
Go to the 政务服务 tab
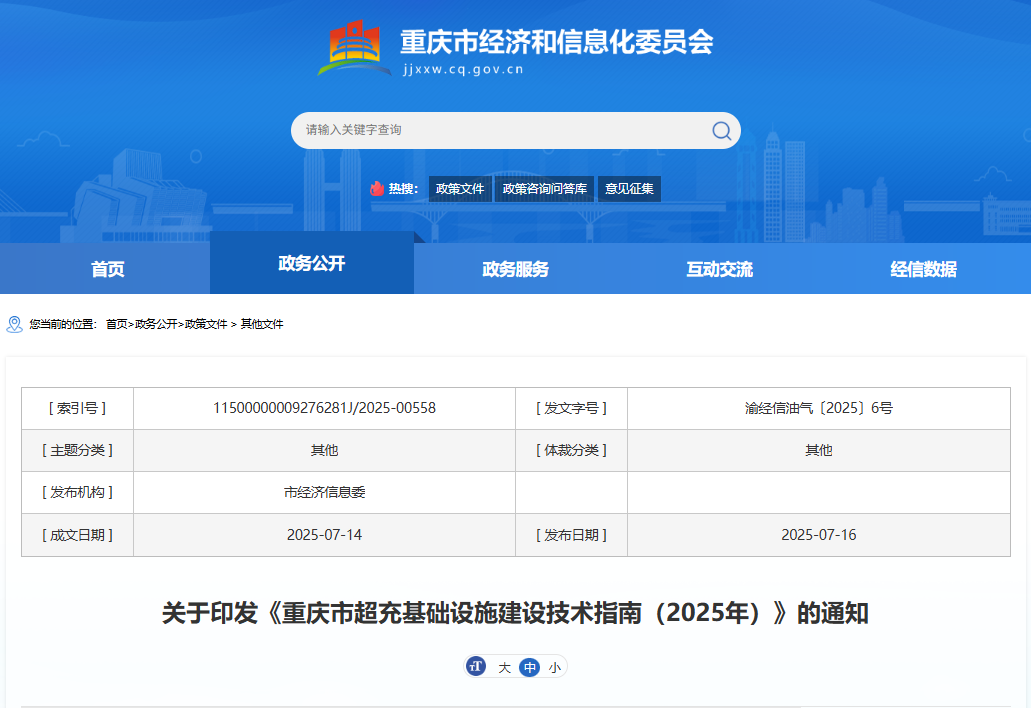click(515, 269)
